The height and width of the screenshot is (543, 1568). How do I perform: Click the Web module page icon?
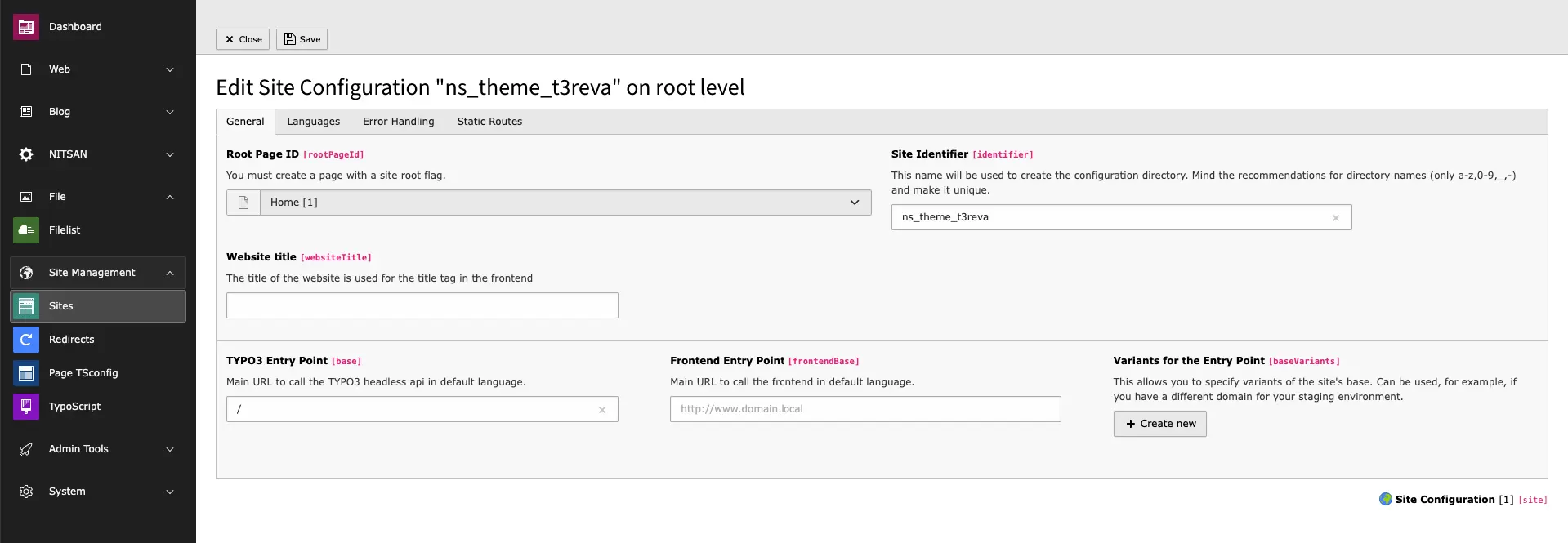pos(26,69)
